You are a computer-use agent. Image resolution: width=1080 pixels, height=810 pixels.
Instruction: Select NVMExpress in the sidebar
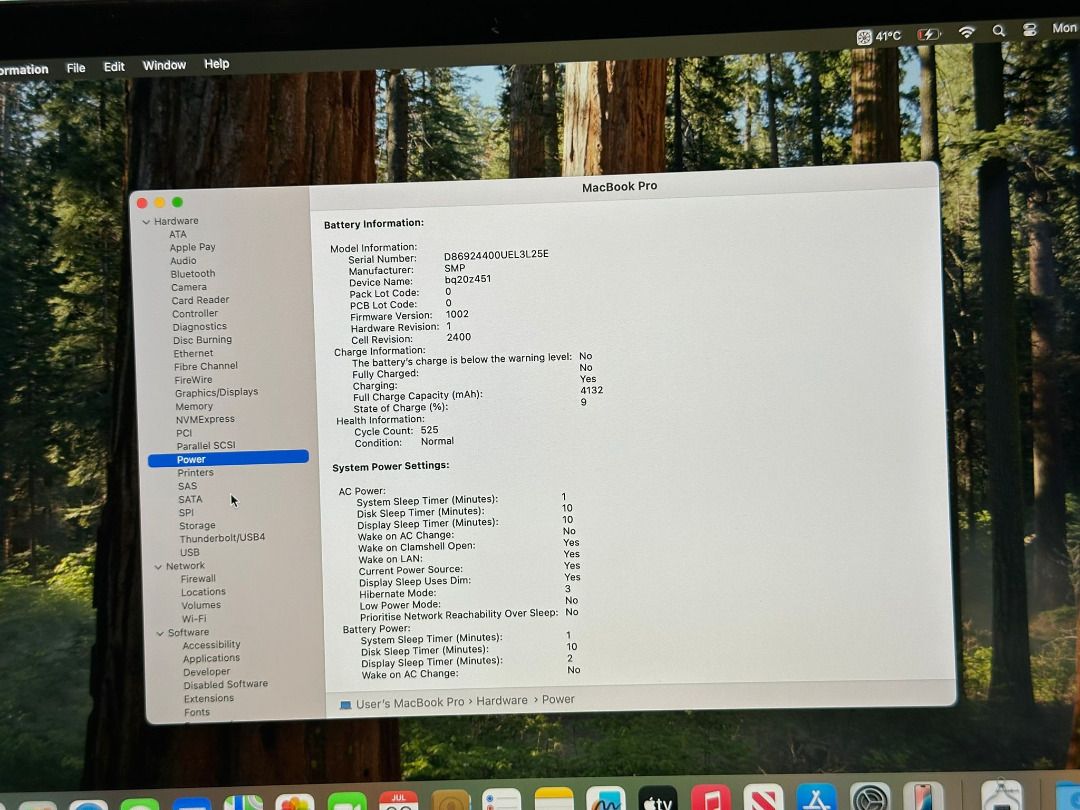(x=205, y=419)
